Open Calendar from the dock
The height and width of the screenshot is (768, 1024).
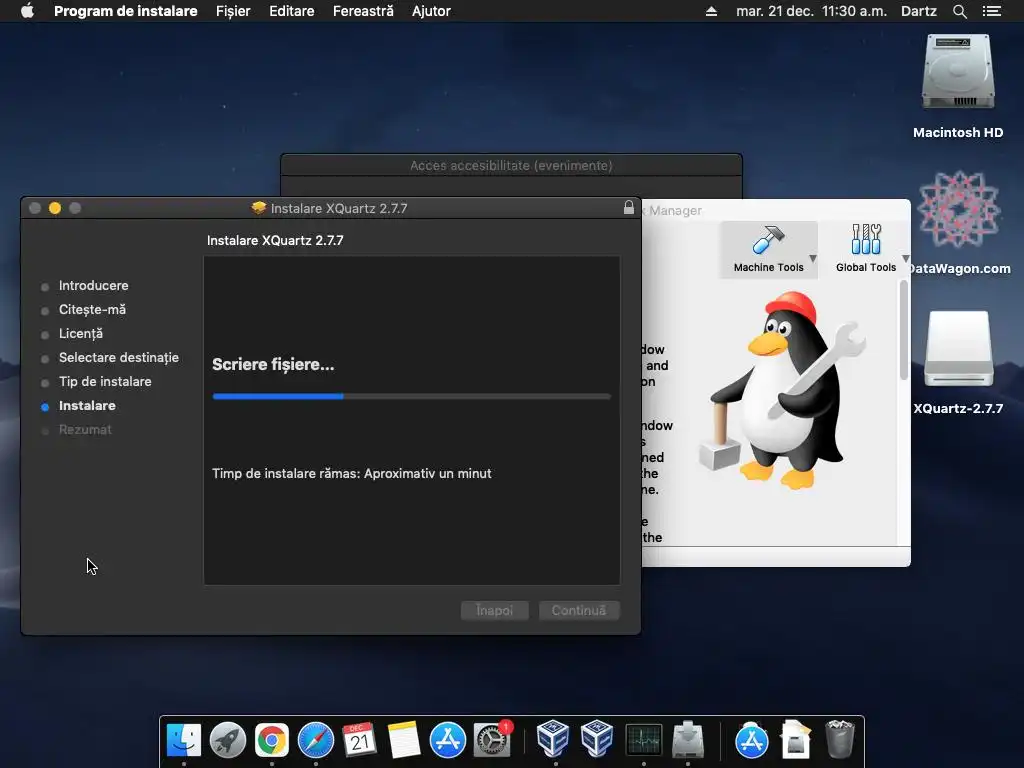pyautogui.click(x=360, y=740)
